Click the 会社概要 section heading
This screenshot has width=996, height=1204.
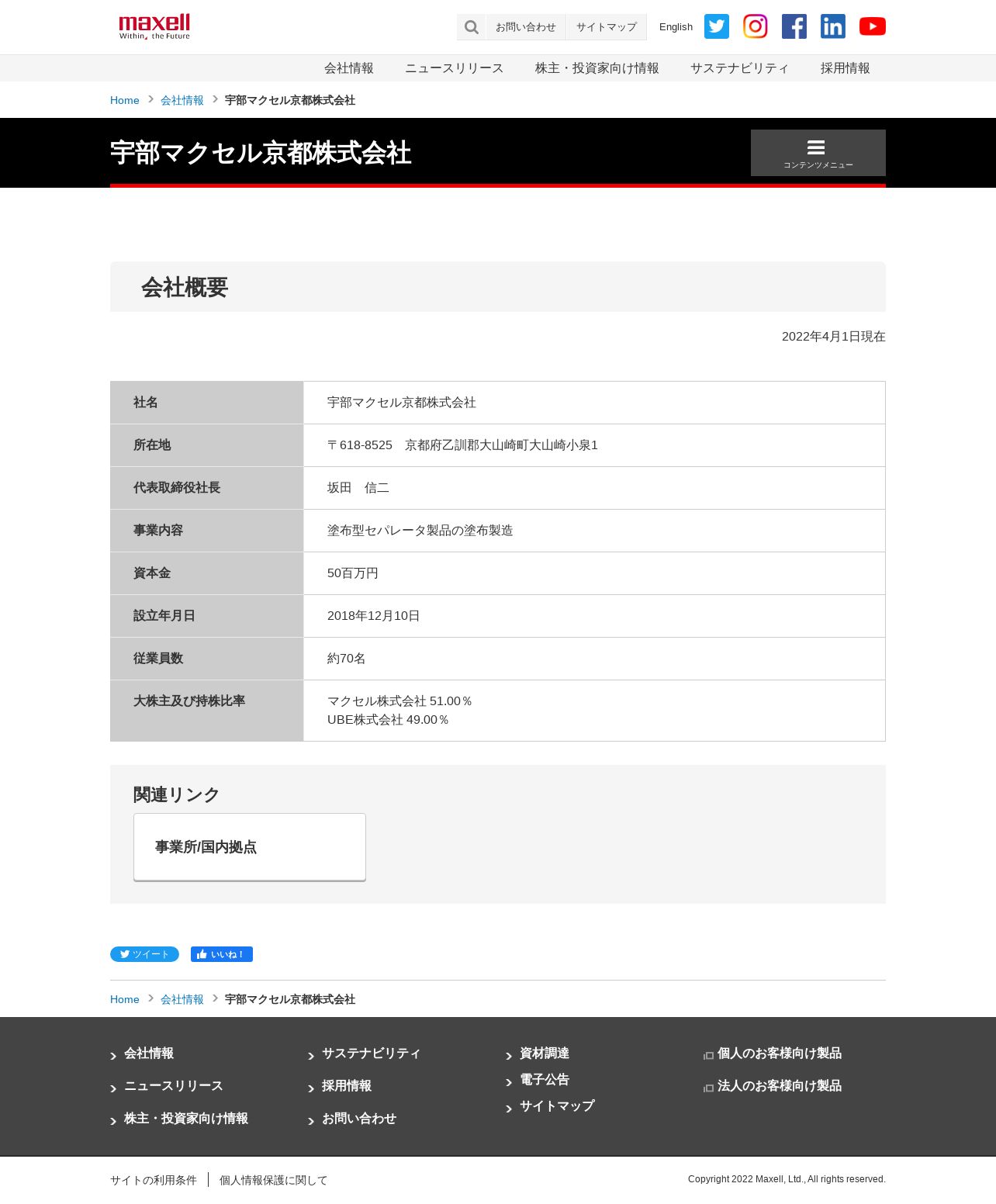(185, 288)
